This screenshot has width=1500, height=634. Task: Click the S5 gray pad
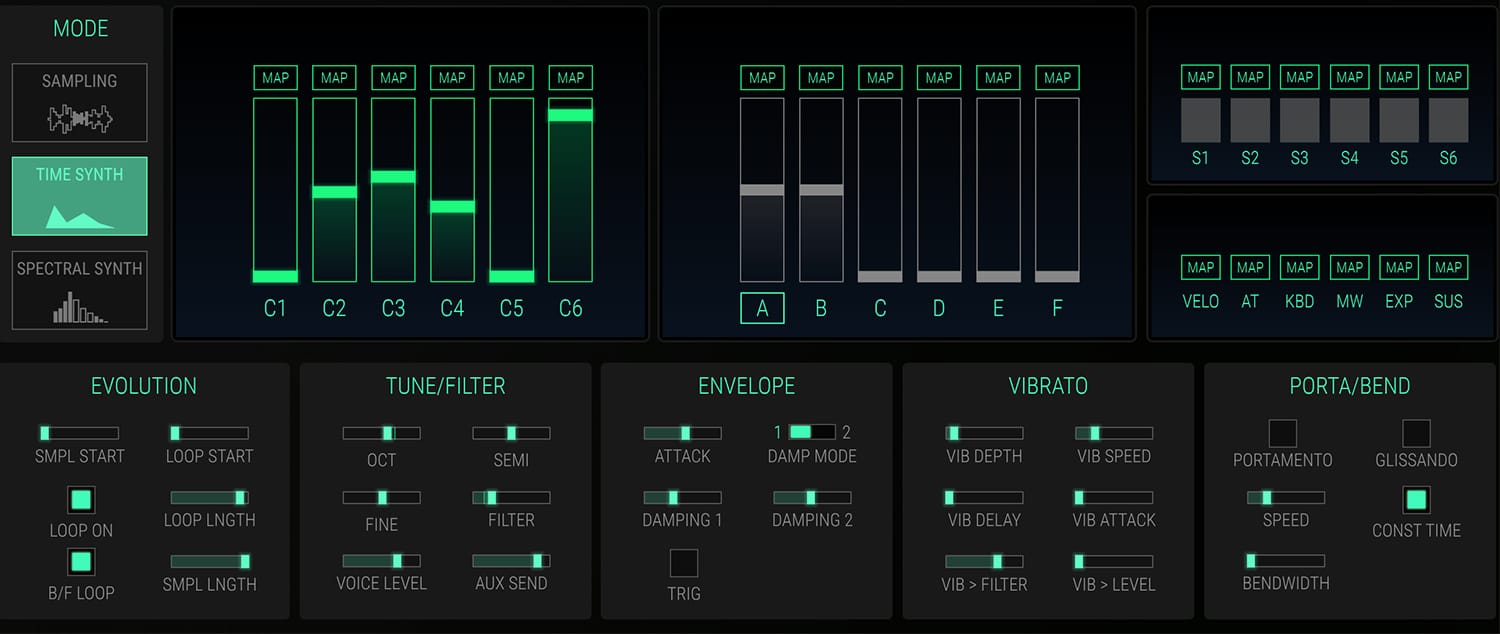point(1399,120)
